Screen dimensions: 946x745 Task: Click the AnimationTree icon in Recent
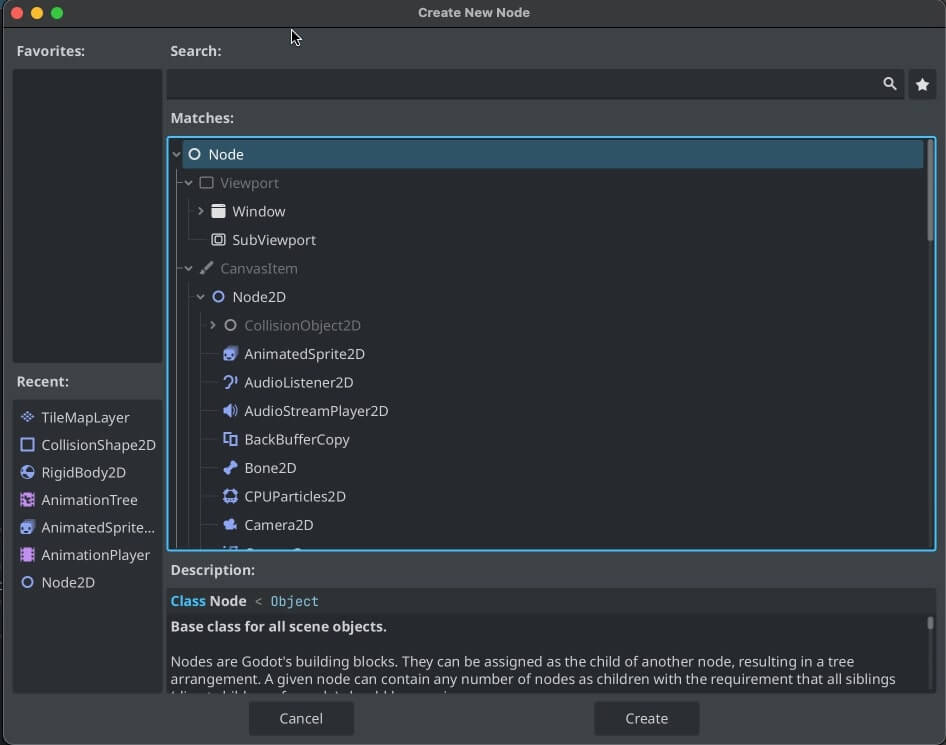(x=27, y=499)
